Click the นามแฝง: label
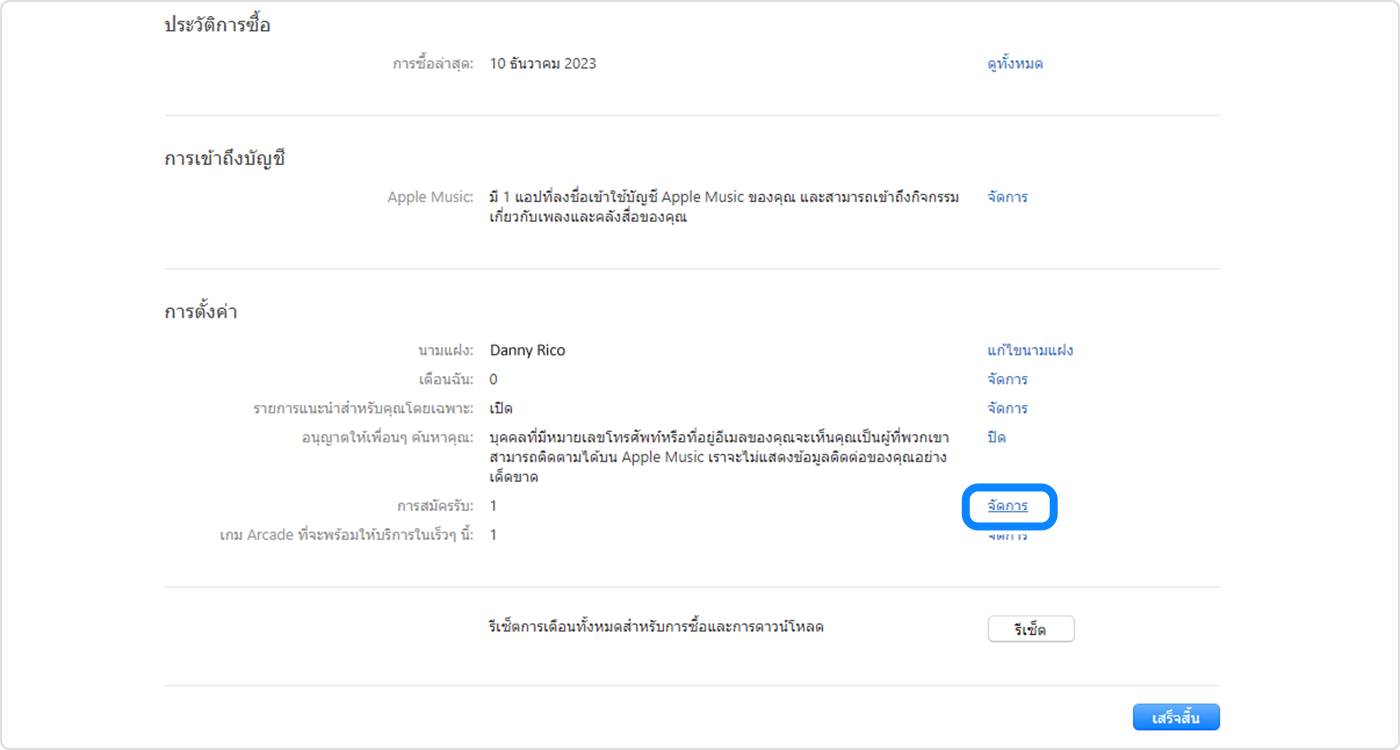Viewport: 1400px width, 750px height. [x=445, y=351]
